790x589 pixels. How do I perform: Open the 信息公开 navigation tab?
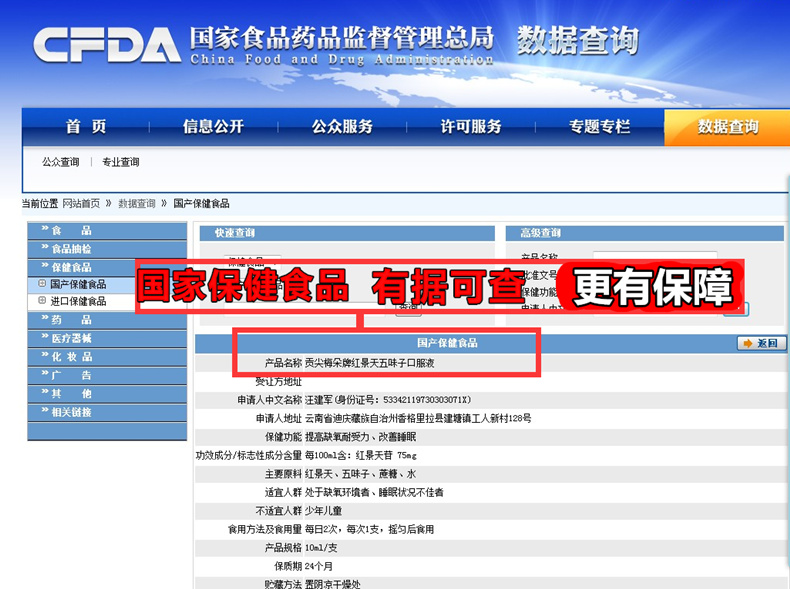click(x=213, y=127)
